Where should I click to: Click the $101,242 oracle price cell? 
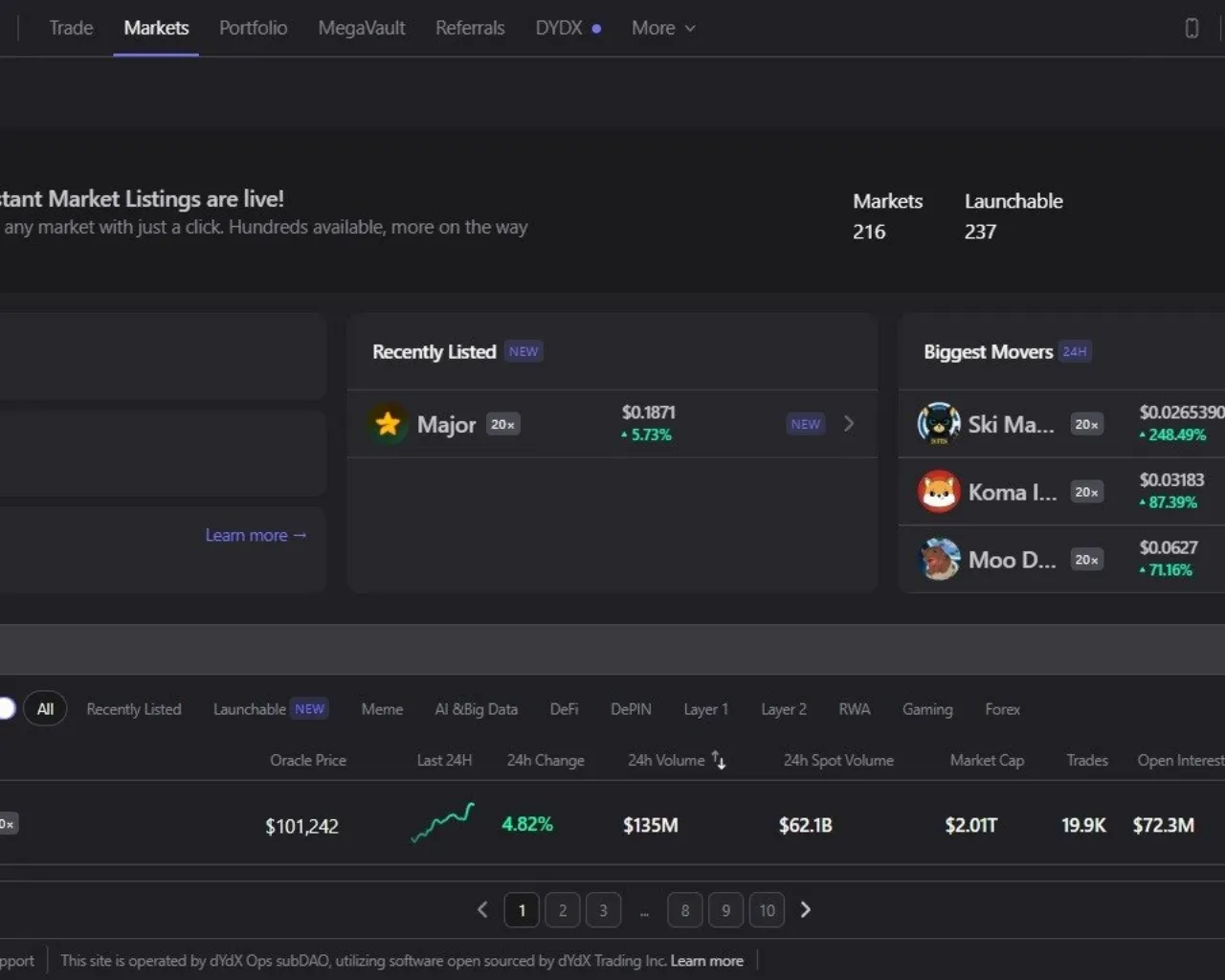301,826
